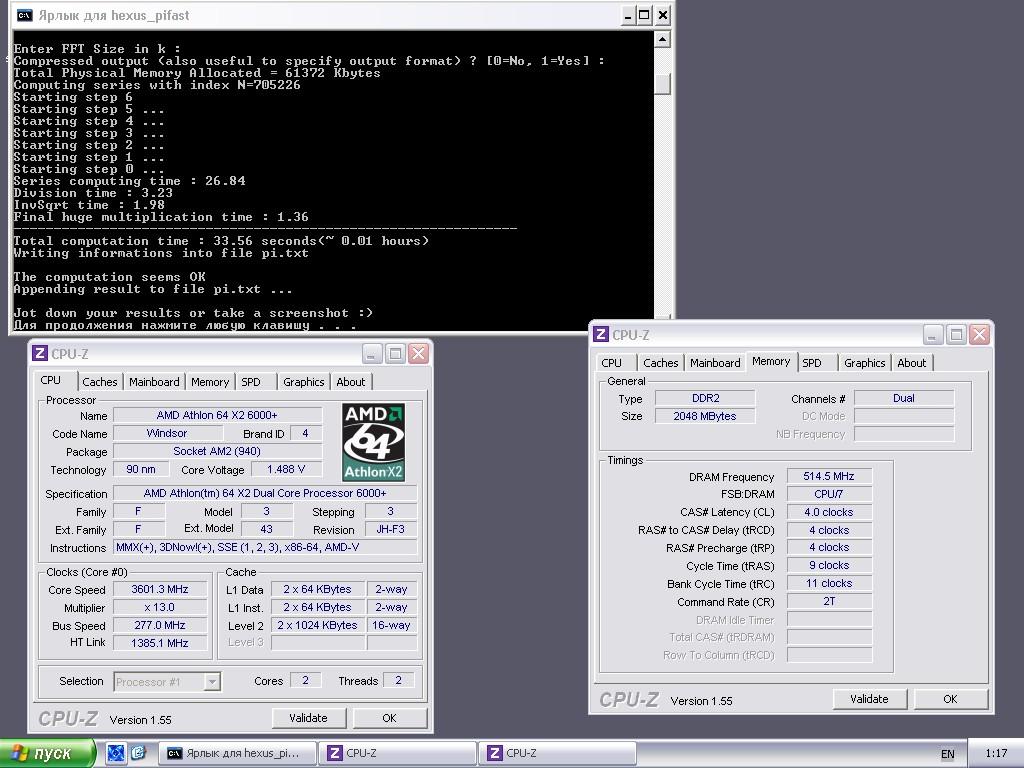
Task: Click OK in the Memory CPU-Z window
Action: point(950,699)
